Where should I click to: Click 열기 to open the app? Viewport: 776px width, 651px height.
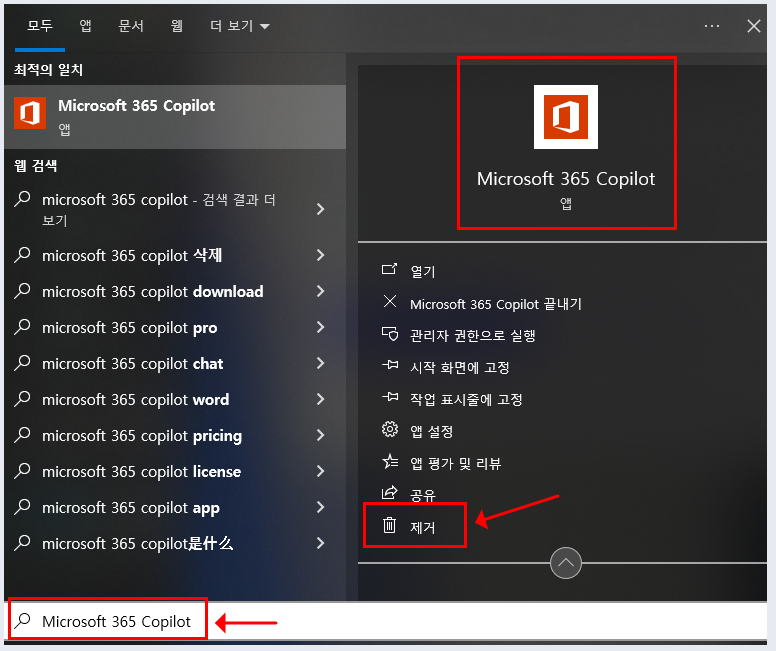tap(423, 271)
